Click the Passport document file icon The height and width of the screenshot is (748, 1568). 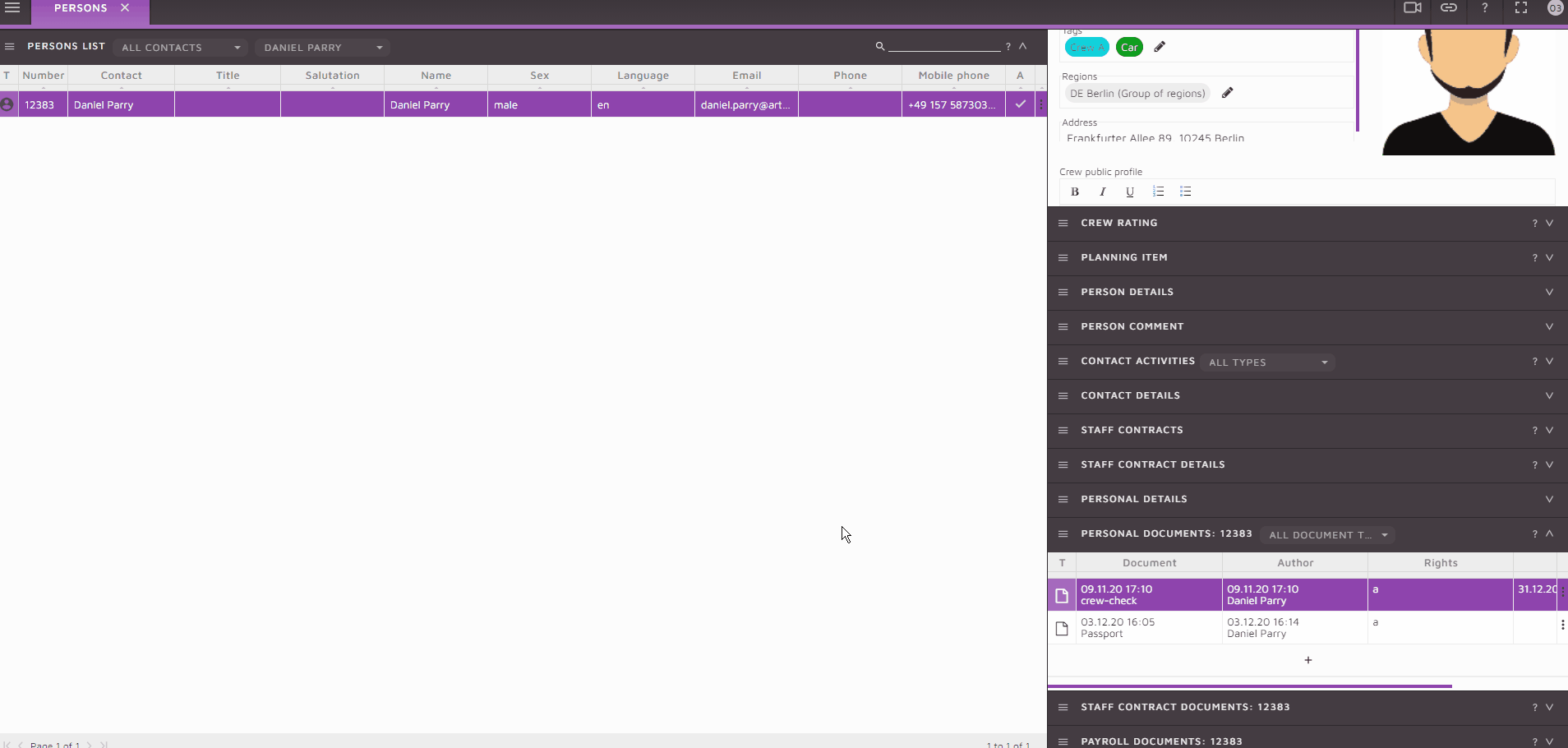(x=1062, y=629)
